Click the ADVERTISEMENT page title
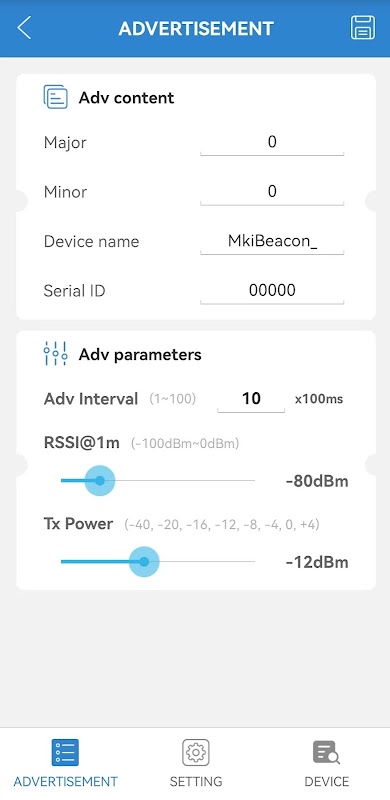Viewport: 390px width, 800px height. point(196,28)
